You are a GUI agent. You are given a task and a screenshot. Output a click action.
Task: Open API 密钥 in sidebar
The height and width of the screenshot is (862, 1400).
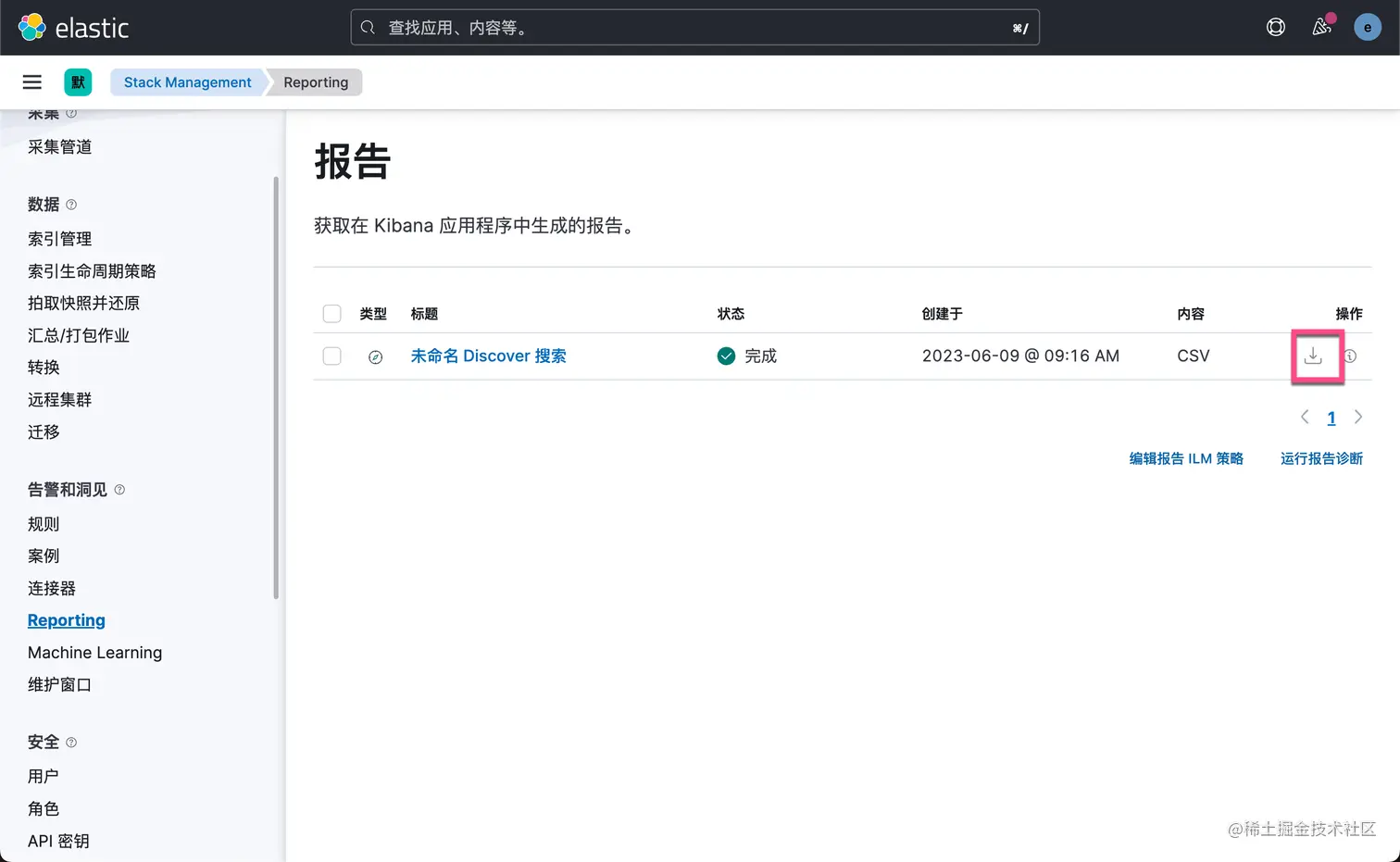click(58, 841)
